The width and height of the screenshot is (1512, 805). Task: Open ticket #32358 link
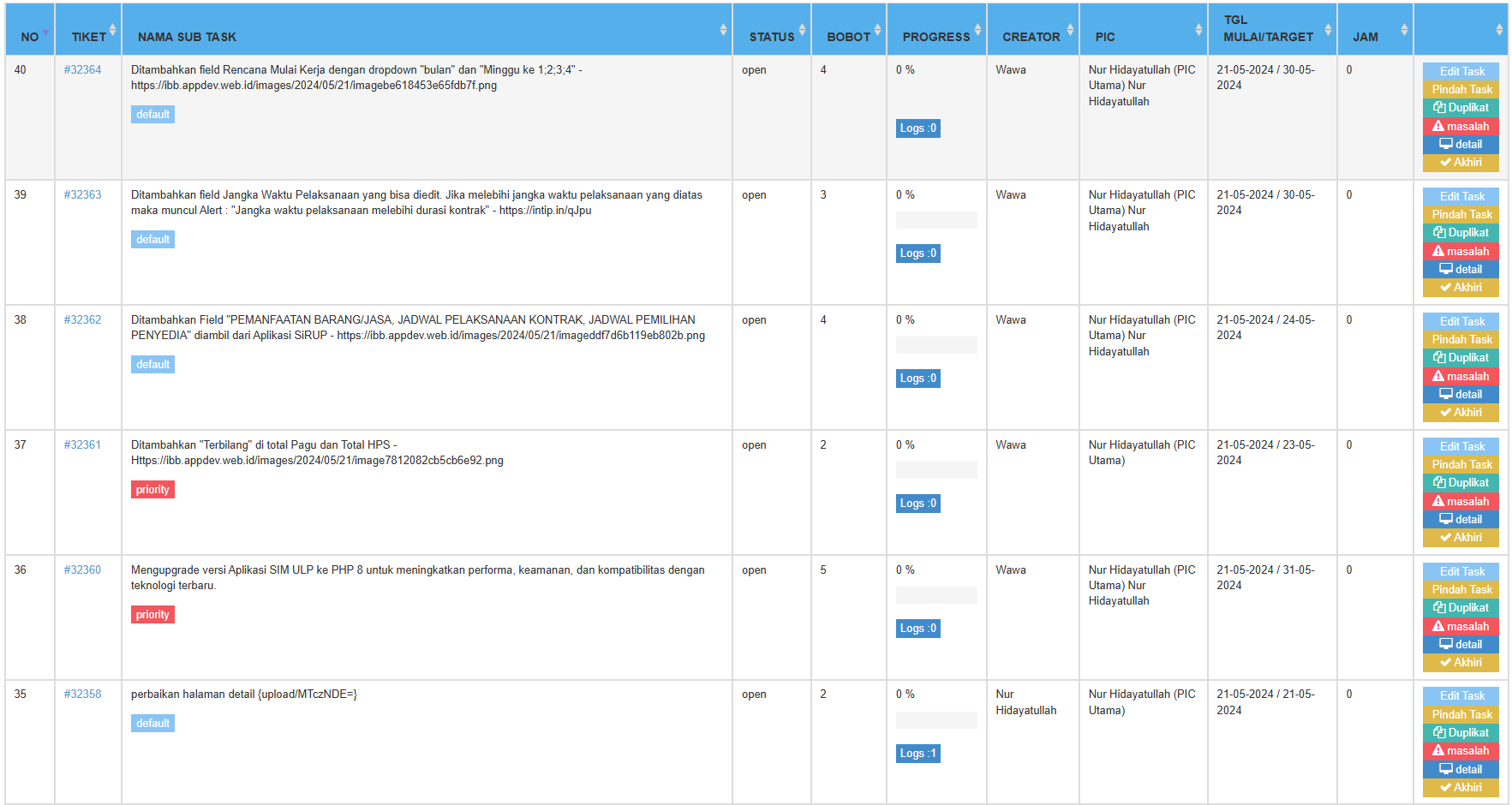point(82,695)
